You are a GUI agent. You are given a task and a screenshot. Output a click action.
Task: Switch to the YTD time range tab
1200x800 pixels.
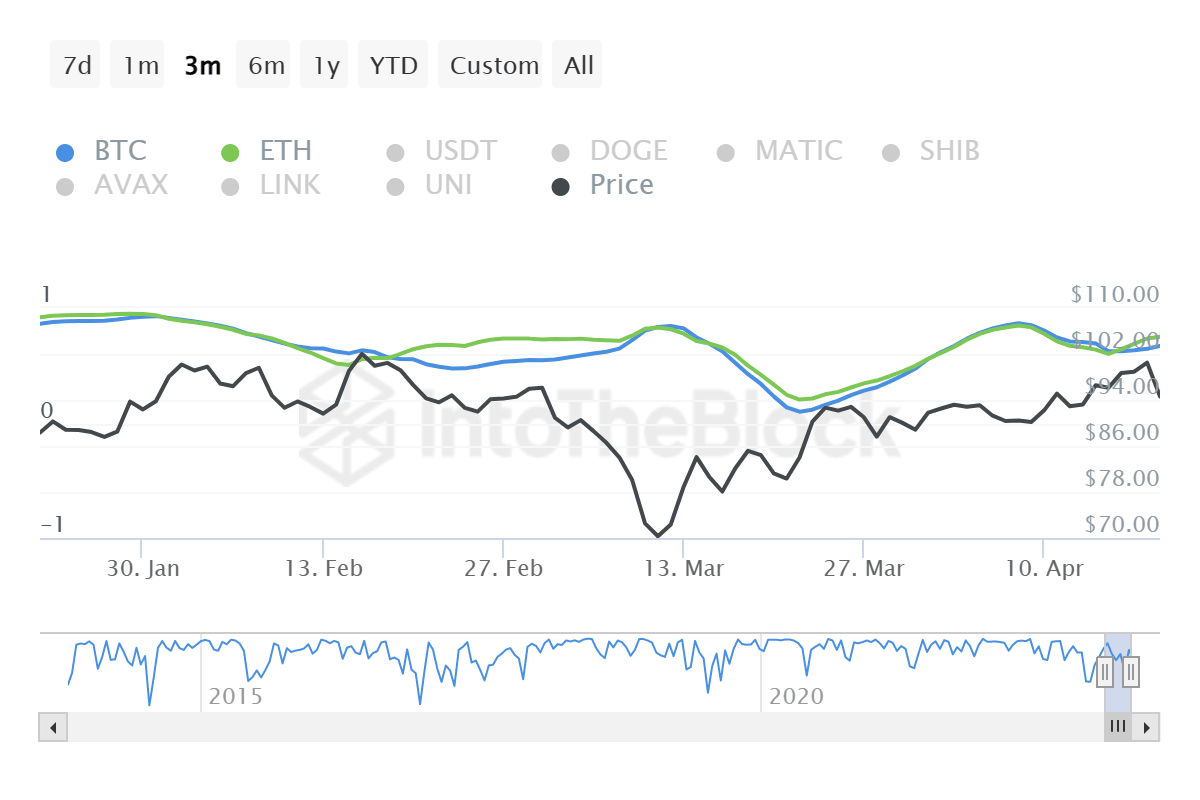[x=393, y=64]
